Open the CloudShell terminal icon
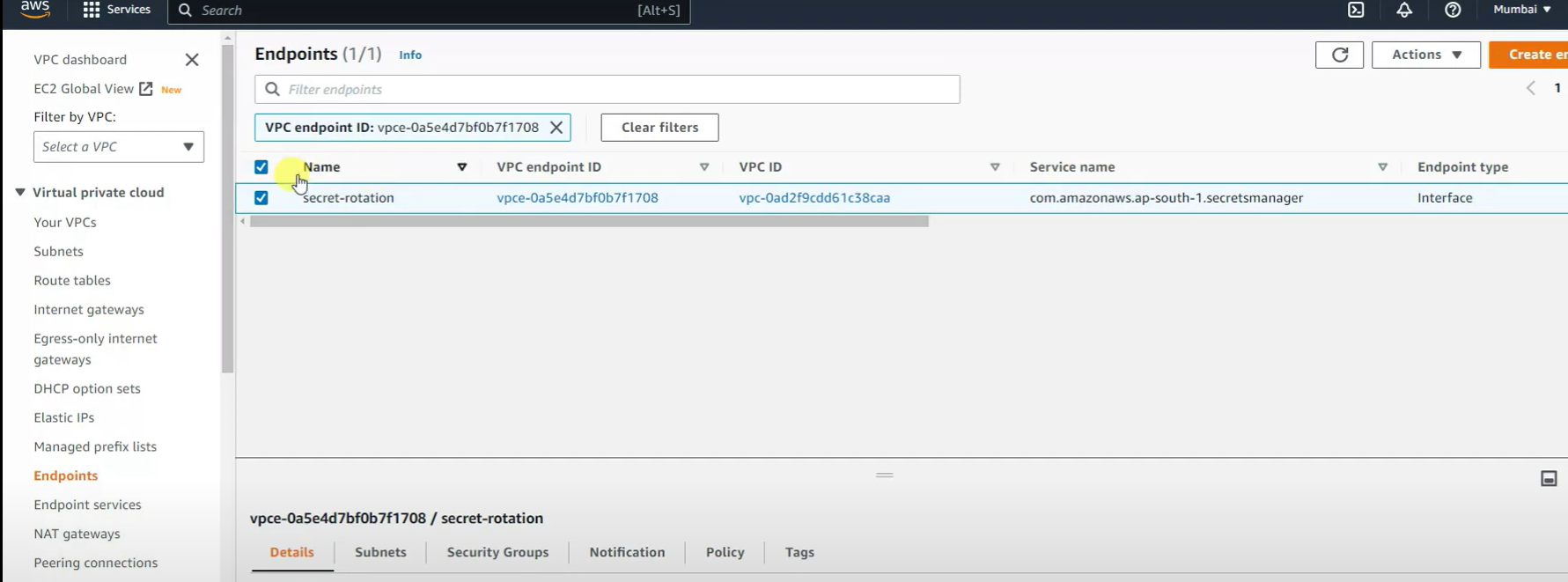Screen dimensions: 1568x582 pos(1356,10)
